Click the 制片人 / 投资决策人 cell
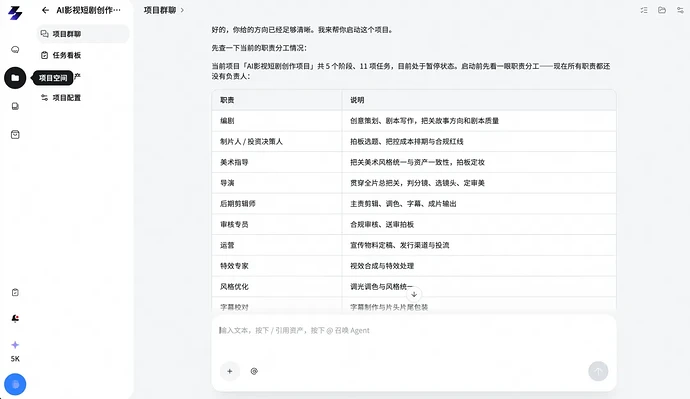Image resolution: width=690 pixels, height=399 pixels. point(277,141)
